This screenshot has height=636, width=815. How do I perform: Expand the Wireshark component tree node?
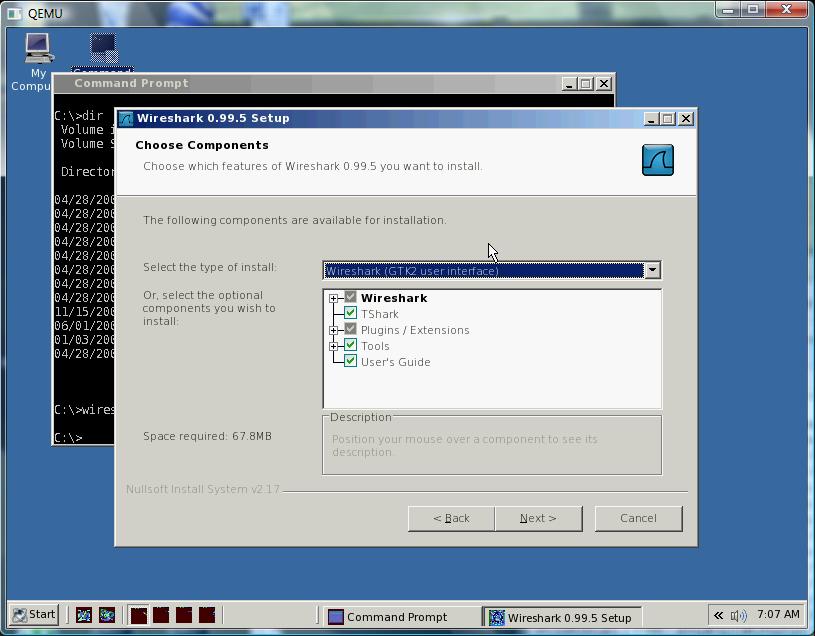(334, 298)
